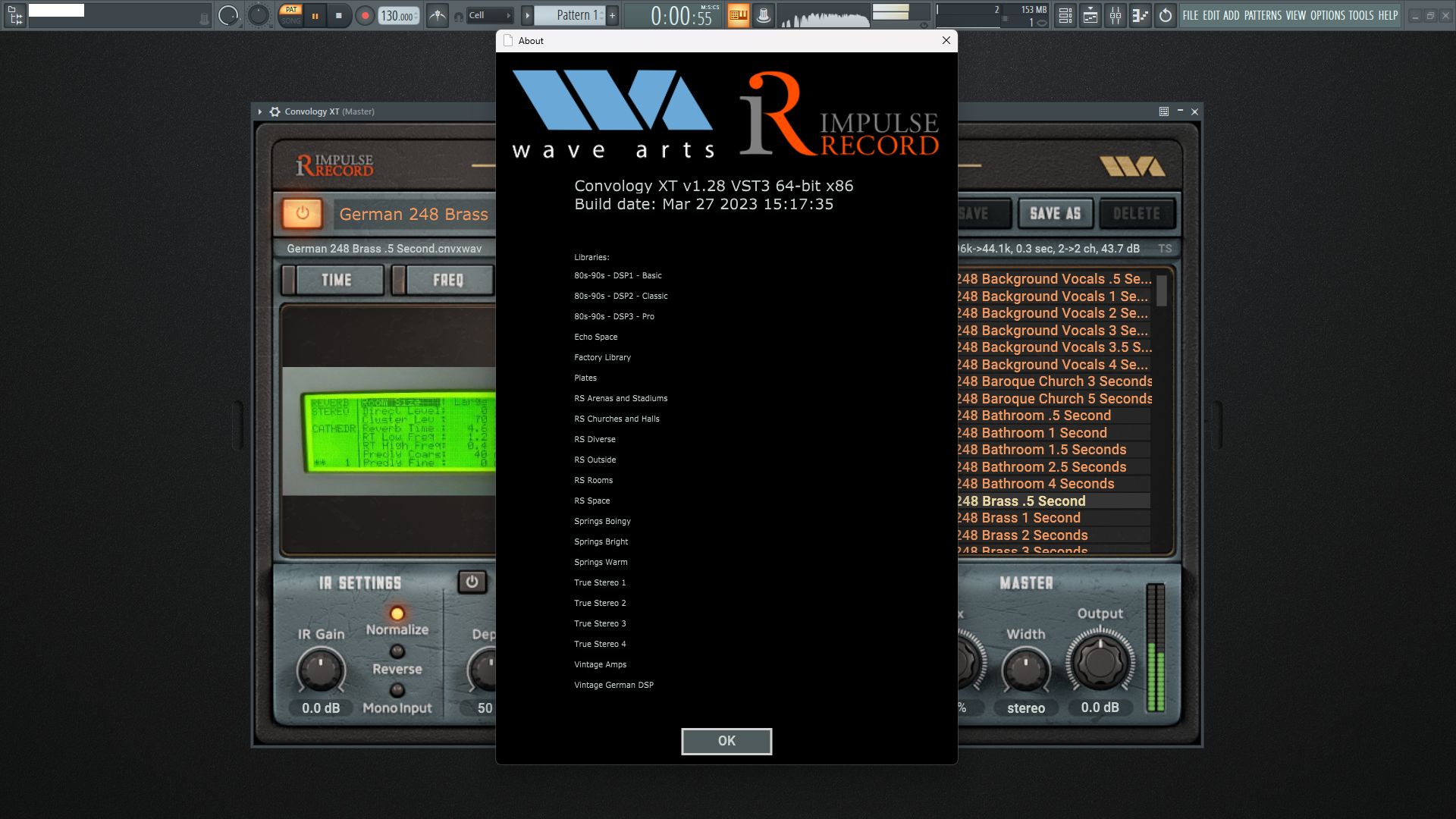The image size is (1456, 819).
Task: Open the Pattern 1 dropdown
Action: point(570,15)
